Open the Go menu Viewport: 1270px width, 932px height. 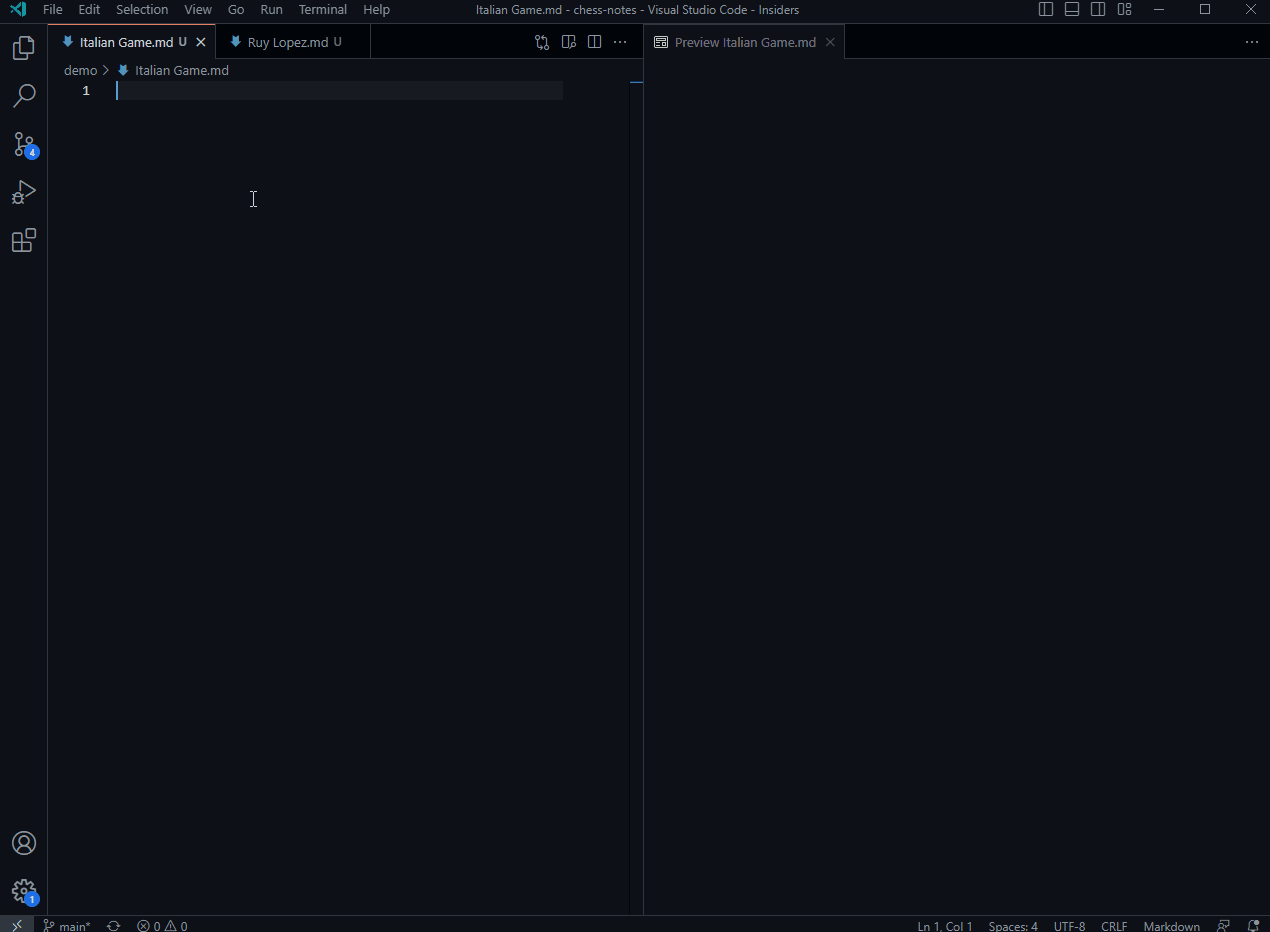coord(236,10)
